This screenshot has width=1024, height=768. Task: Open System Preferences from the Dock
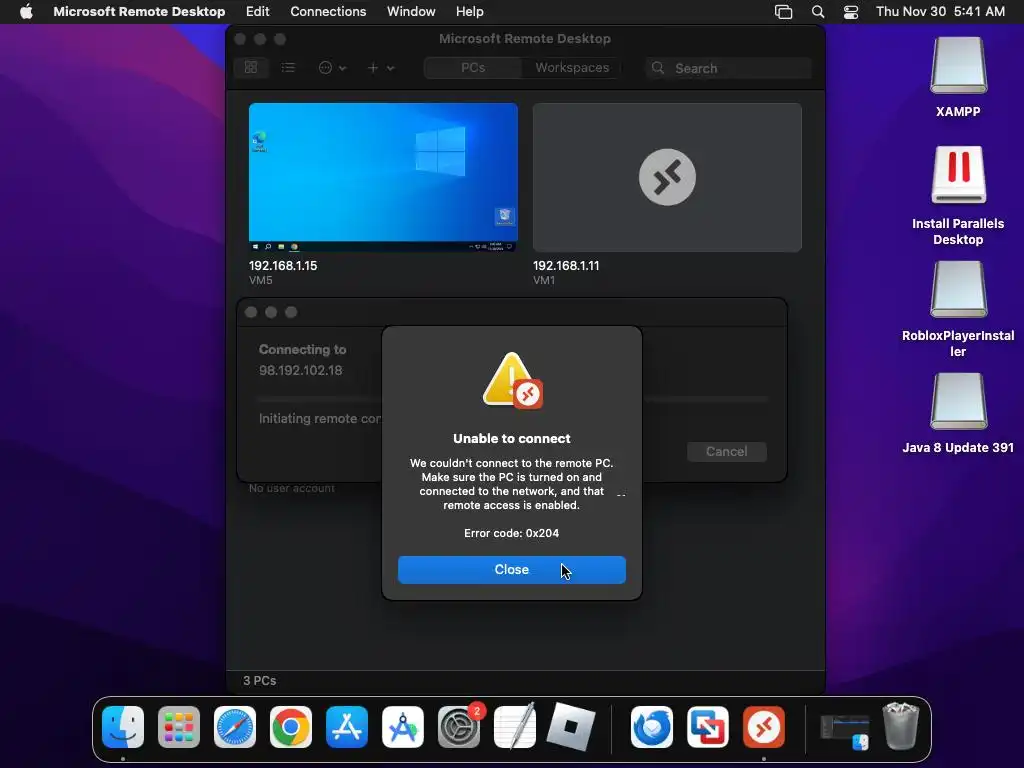coord(458,727)
